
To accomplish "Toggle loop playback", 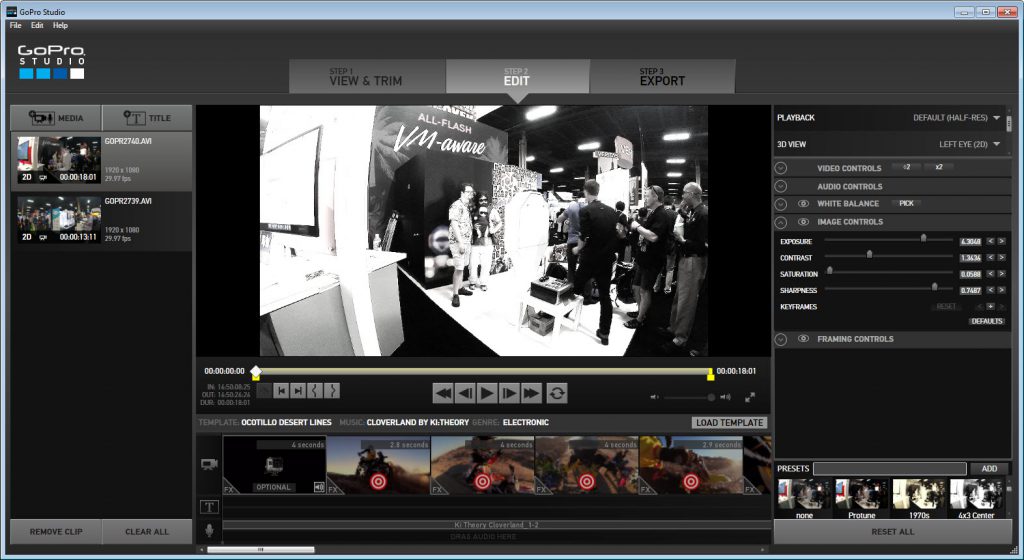I will coord(557,393).
